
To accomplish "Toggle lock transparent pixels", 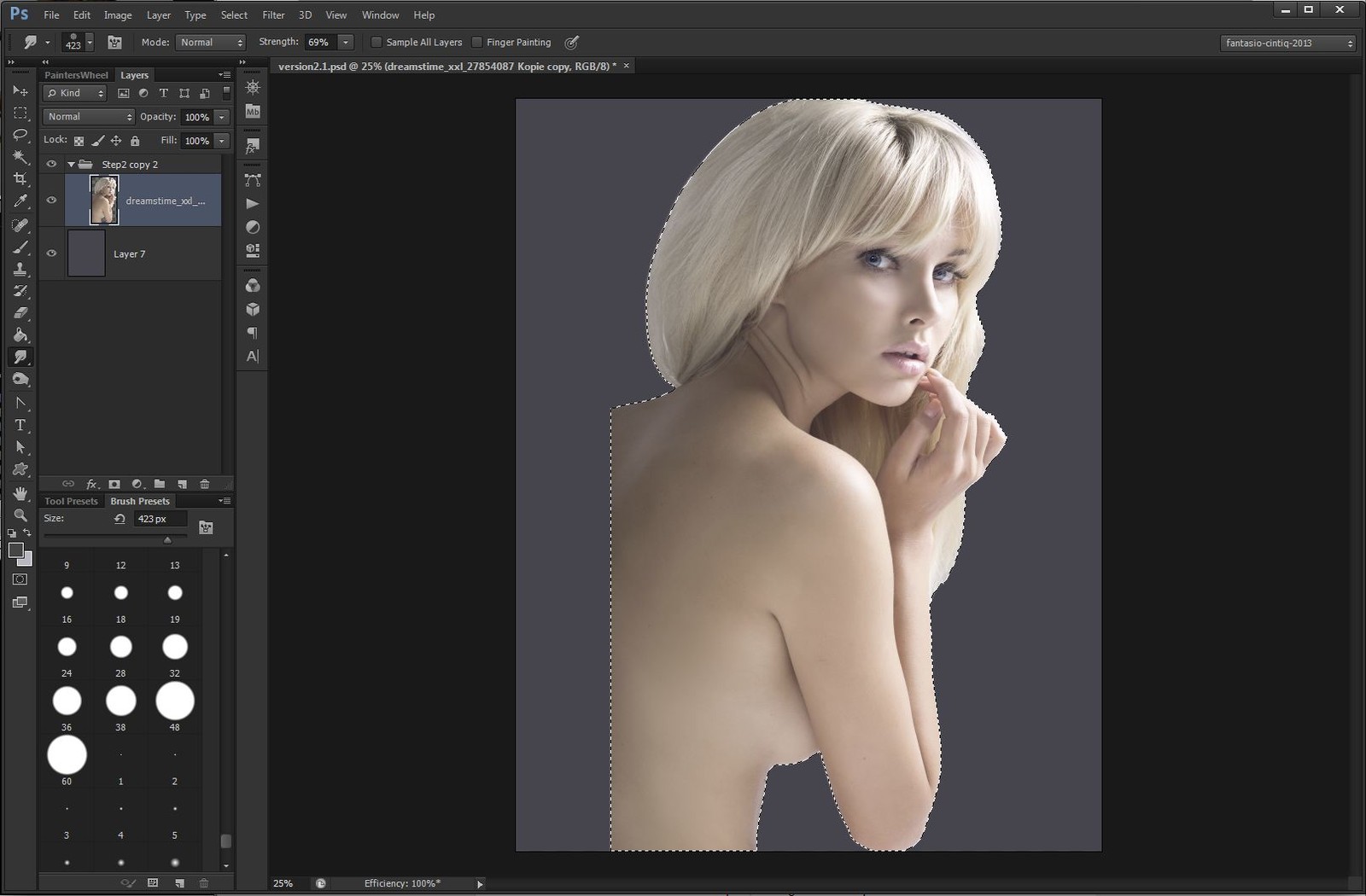I will coord(79,141).
